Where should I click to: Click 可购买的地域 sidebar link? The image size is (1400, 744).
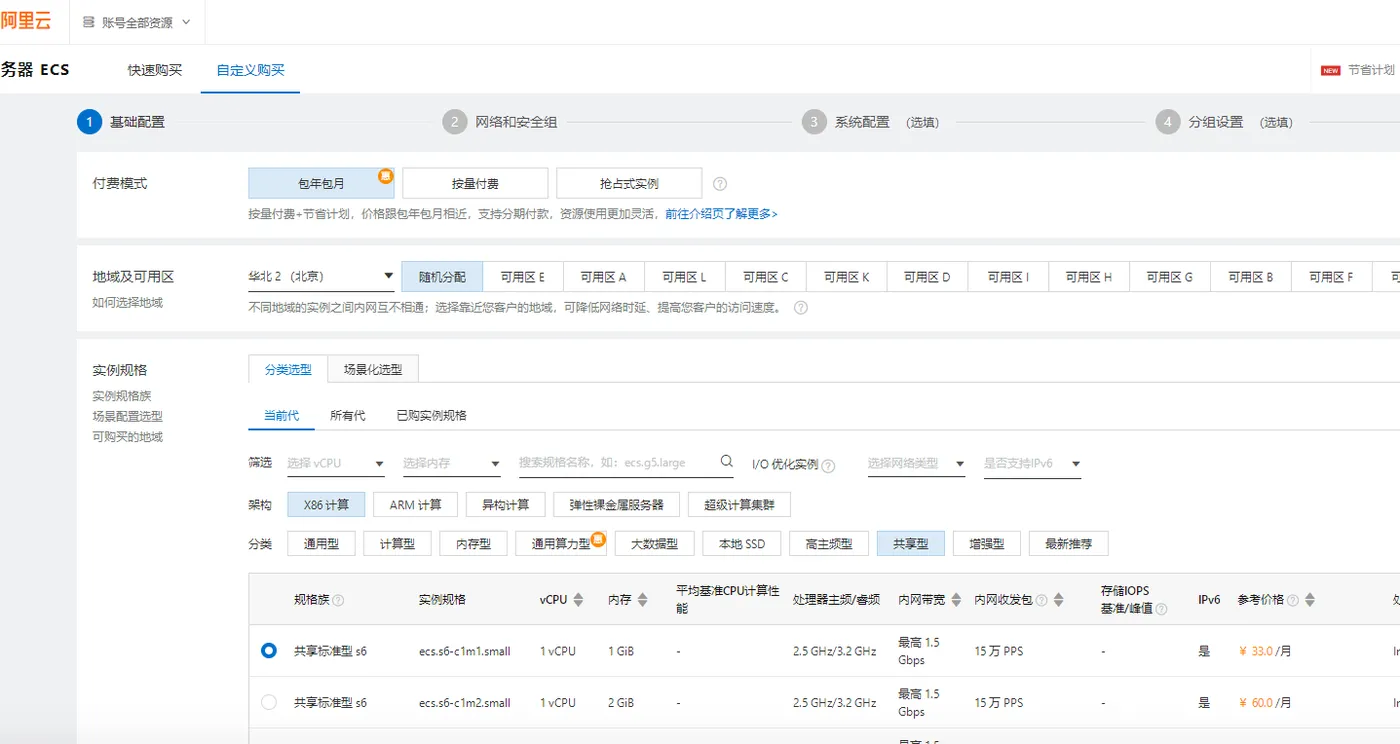click(127, 437)
